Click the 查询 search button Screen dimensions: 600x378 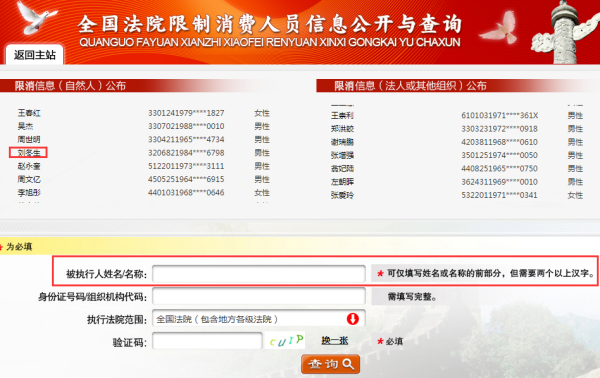coord(331,364)
